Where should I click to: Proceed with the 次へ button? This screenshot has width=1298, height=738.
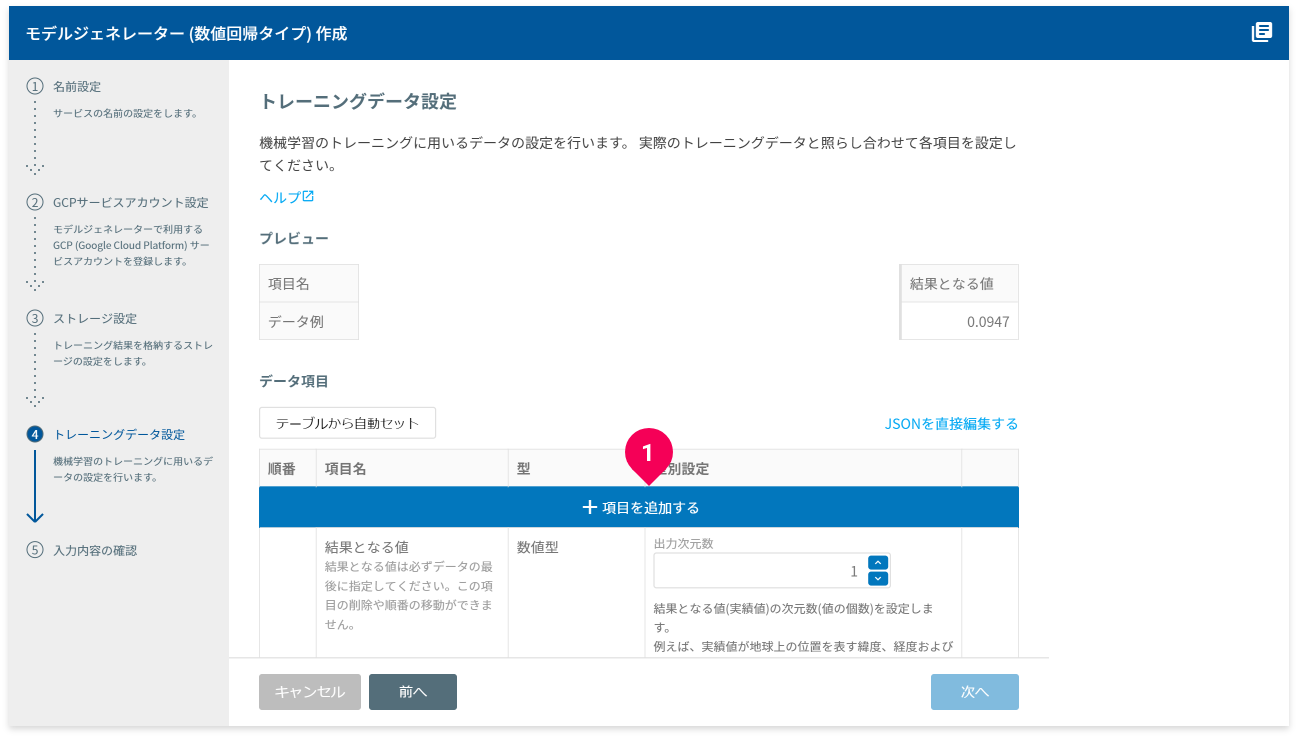tap(975, 692)
